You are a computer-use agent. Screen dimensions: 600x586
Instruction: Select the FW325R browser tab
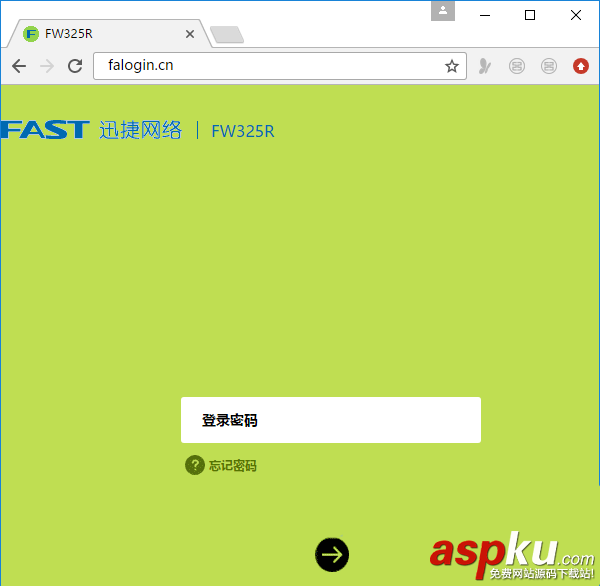coord(109,34)
